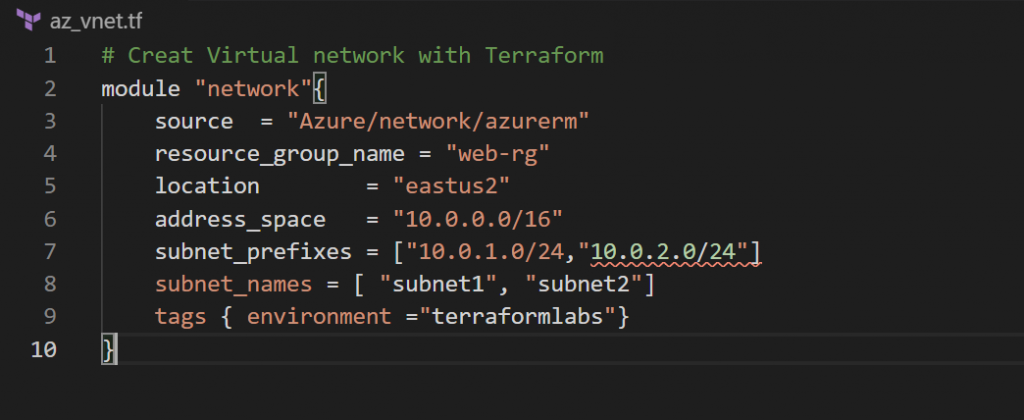Place cursor on the green comment line

(x=352, y=54)
